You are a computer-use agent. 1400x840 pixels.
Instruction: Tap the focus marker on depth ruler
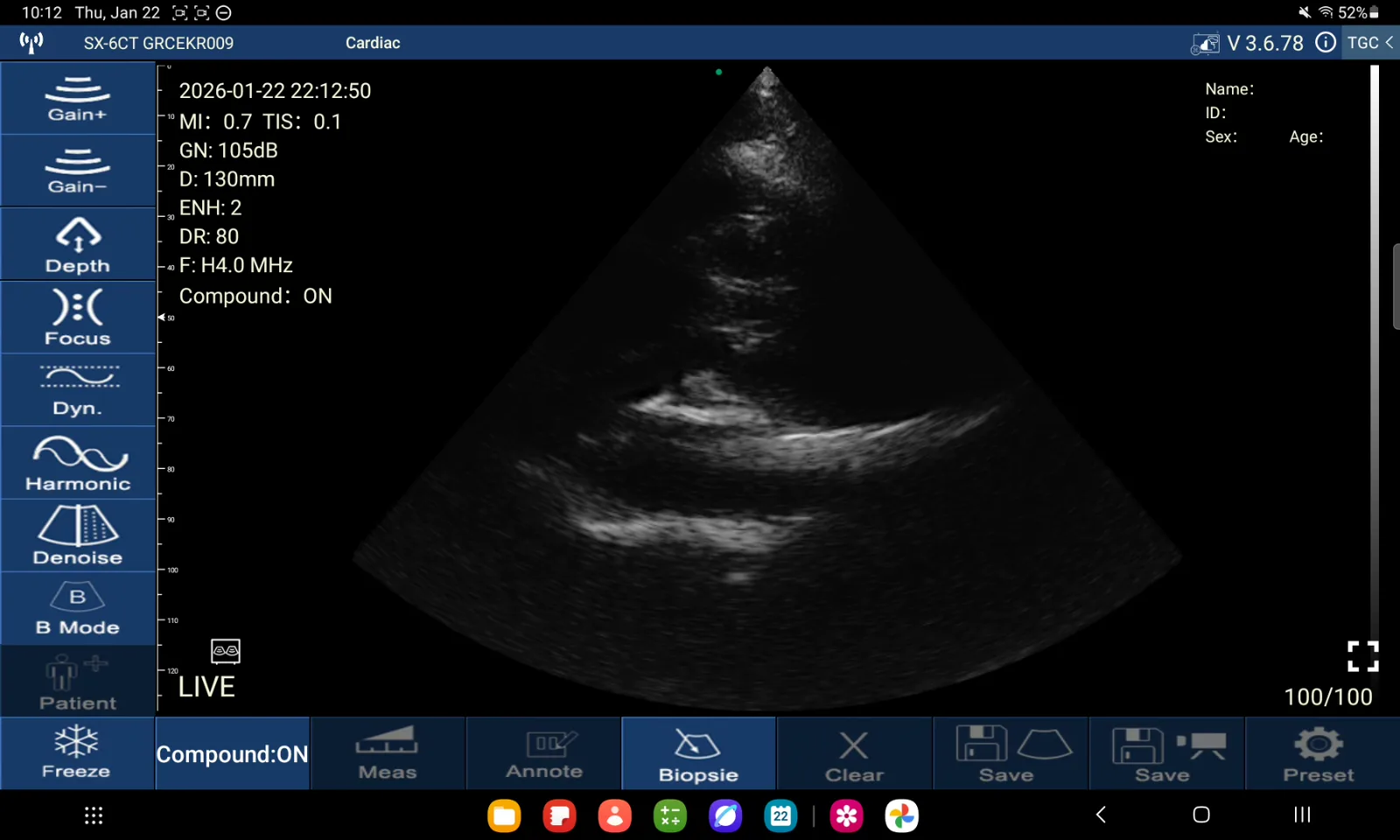tap(162, 317)
